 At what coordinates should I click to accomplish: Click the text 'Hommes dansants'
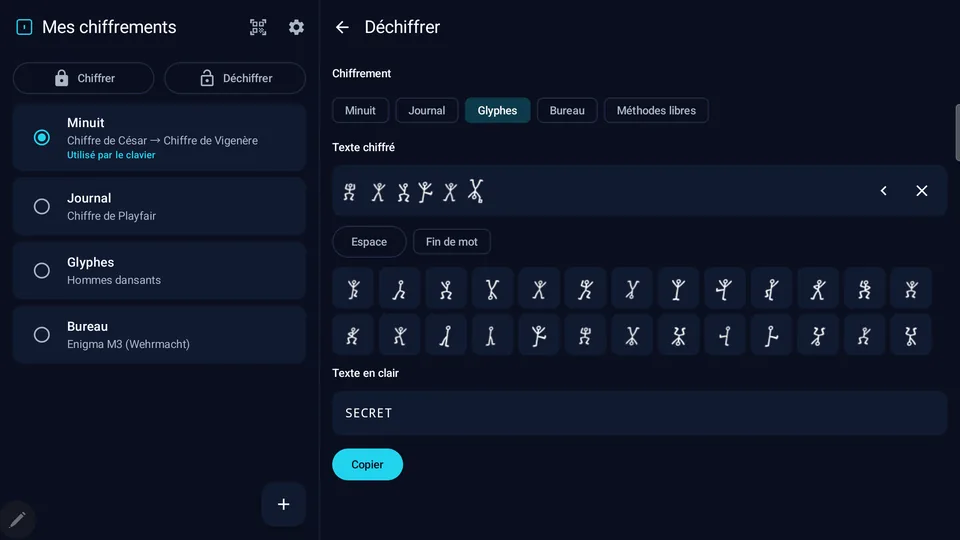point(114,280)
